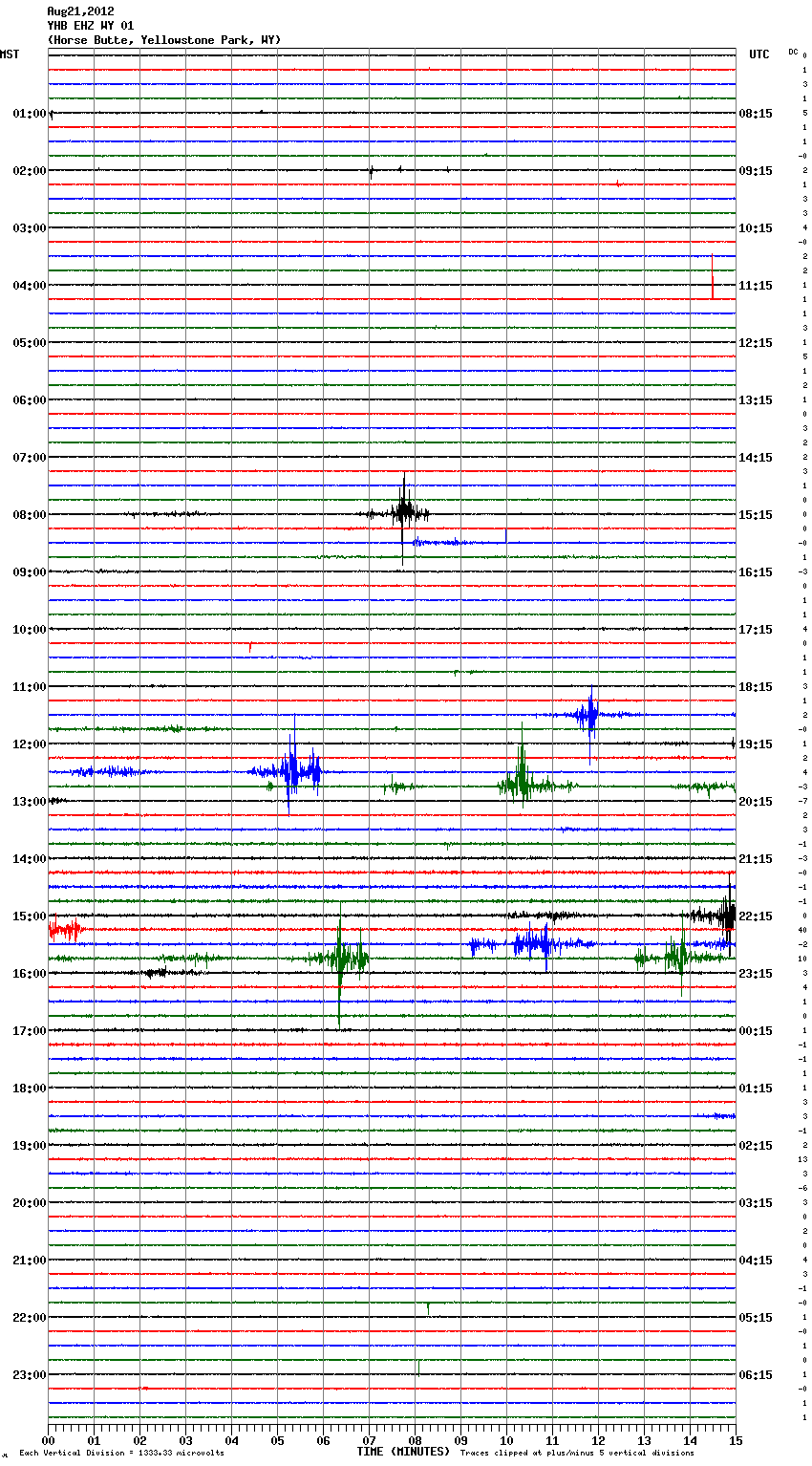Click the DC offset value 13

point(803,1159)
